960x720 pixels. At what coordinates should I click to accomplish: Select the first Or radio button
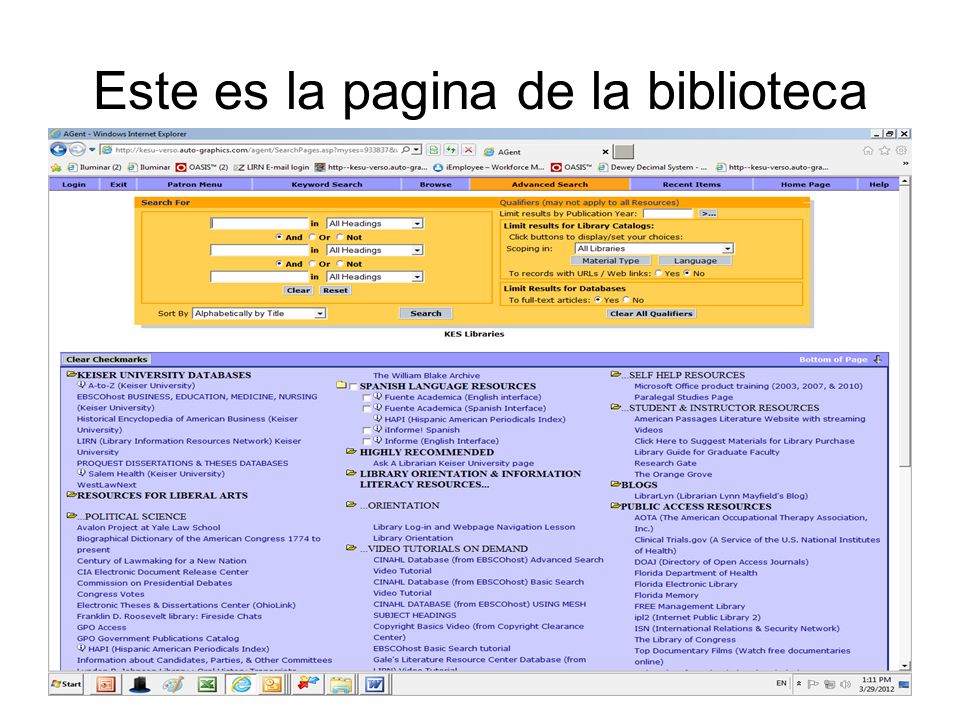[x=312, y=237]
